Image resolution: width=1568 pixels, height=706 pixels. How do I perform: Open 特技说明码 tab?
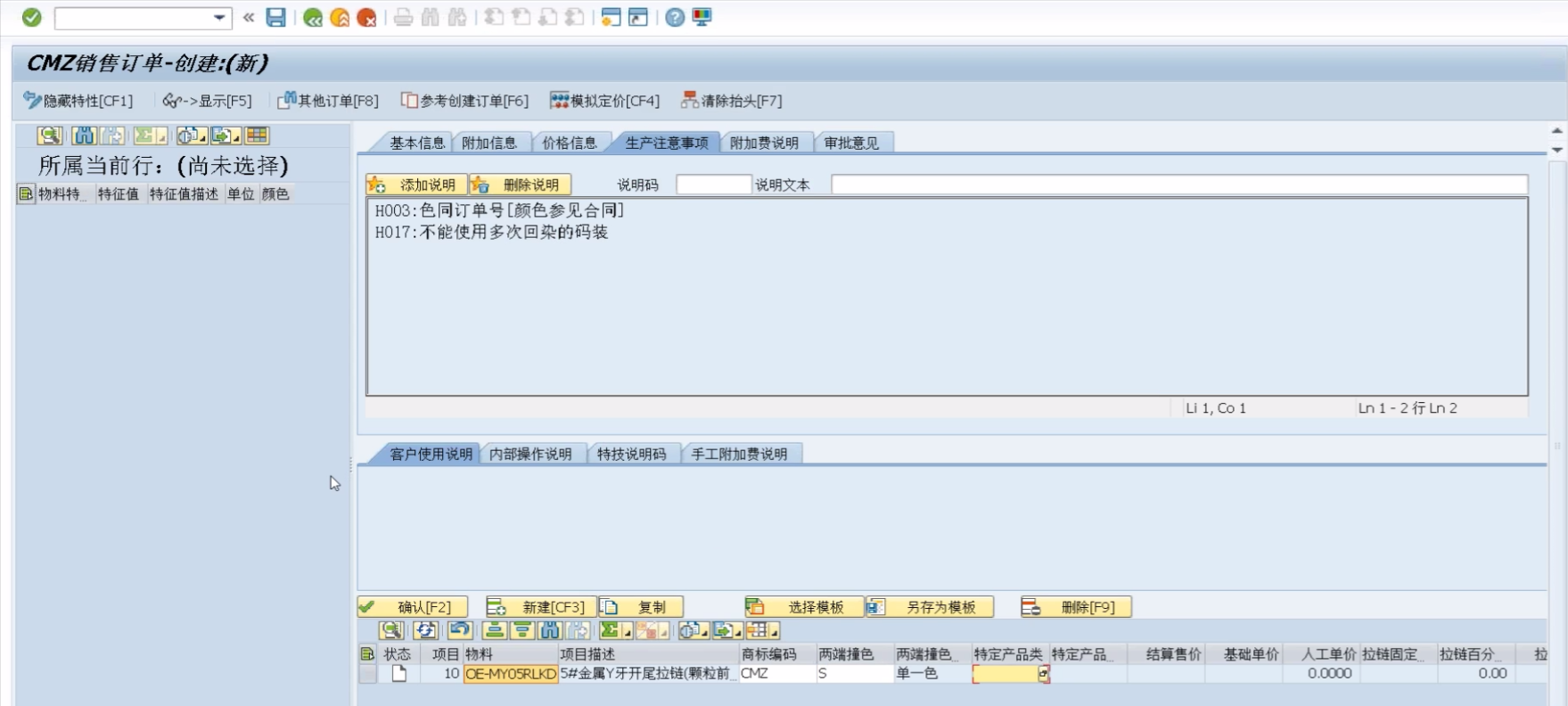tap(631, 454)
